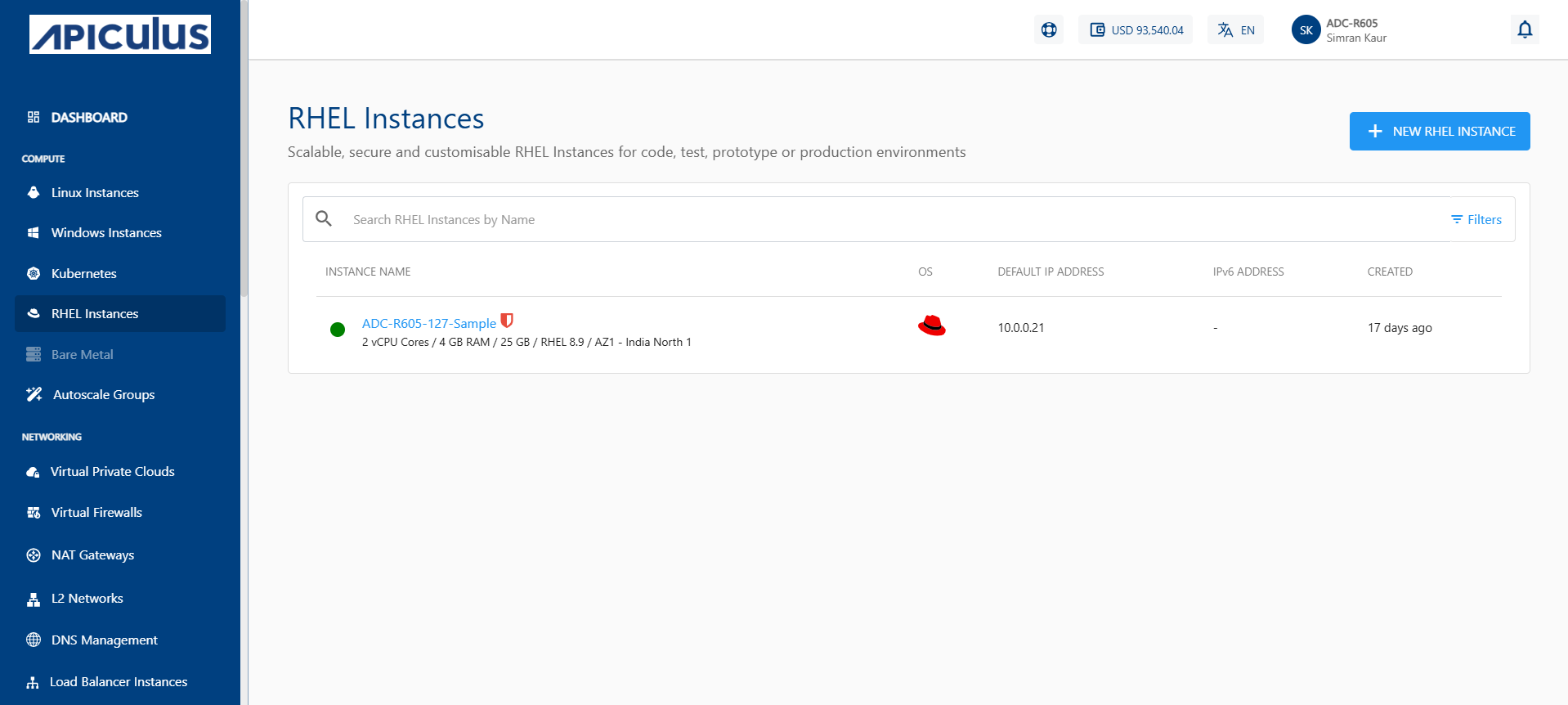Image resolution: width=1568 pixels, height=705 pixels.
Task: Click the filter lines icon
Action: click(x=1457, y=219)
